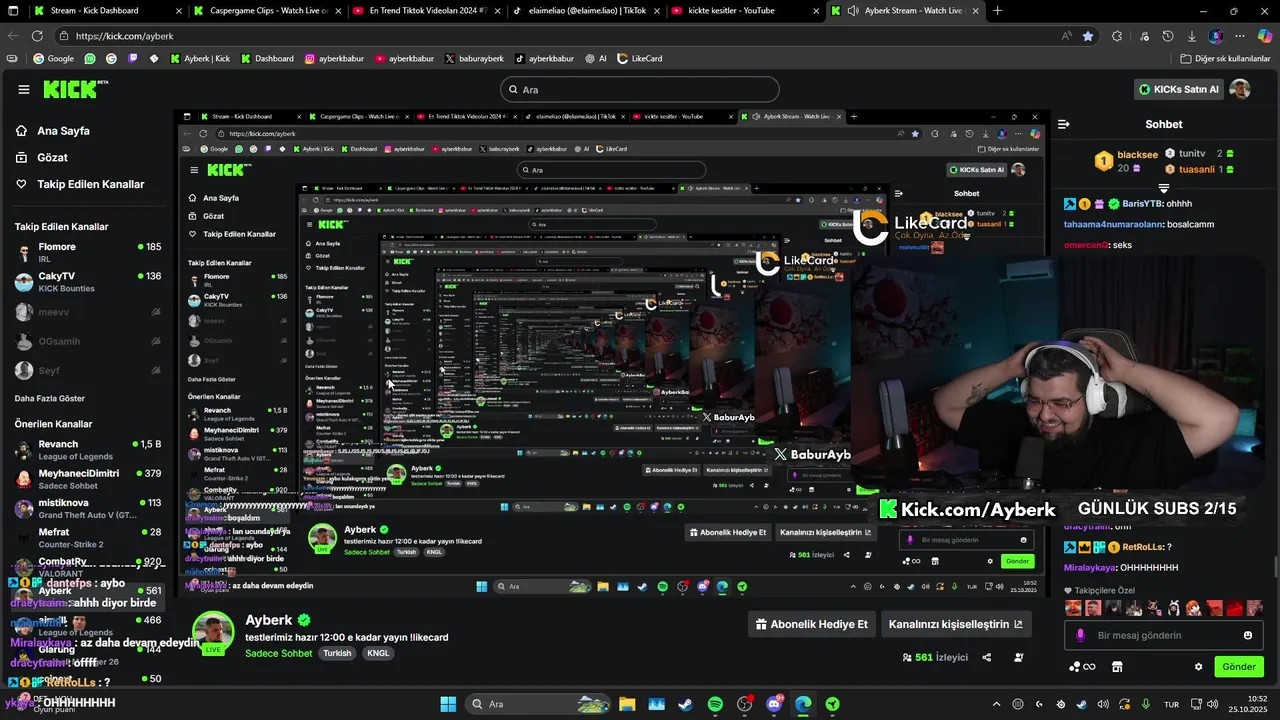Image resolution: width=1280 pixels, height=720 pixels.
Task: Open chat settings gear
Action: pyautogui.click(x=1198, y=667)
